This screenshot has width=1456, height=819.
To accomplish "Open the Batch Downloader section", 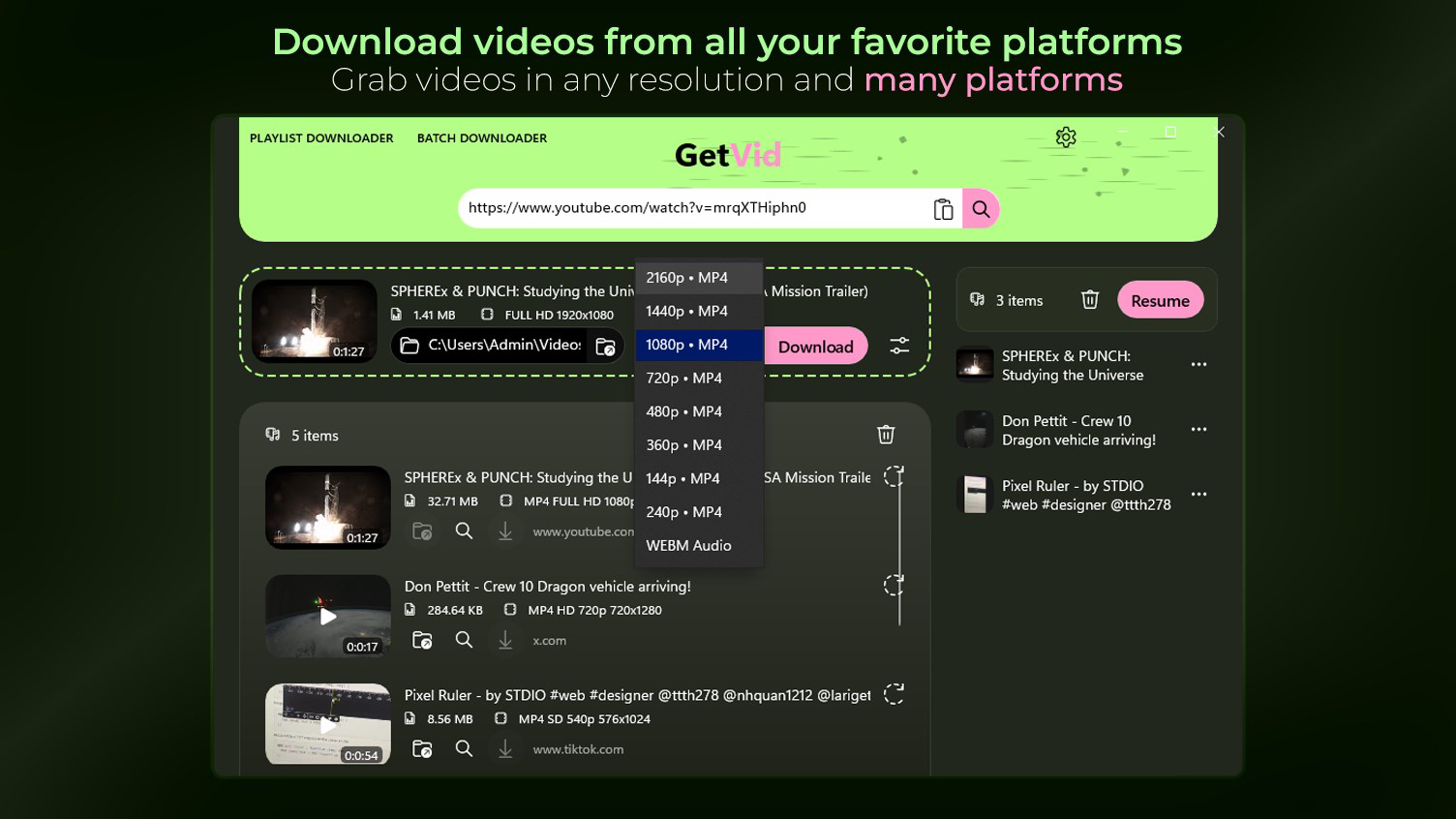I will [481, 137].
